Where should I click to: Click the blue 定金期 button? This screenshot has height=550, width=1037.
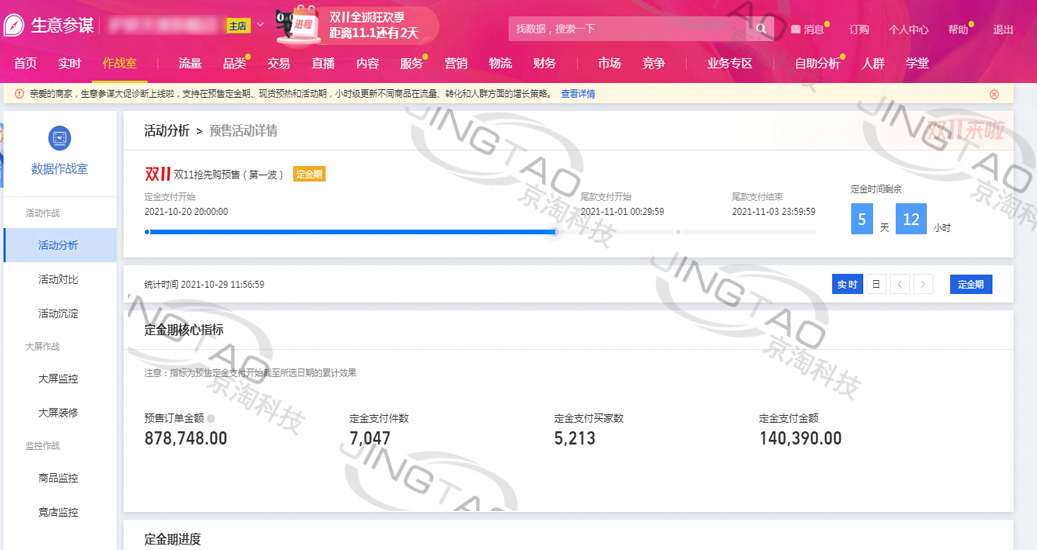tap(971, 284)
